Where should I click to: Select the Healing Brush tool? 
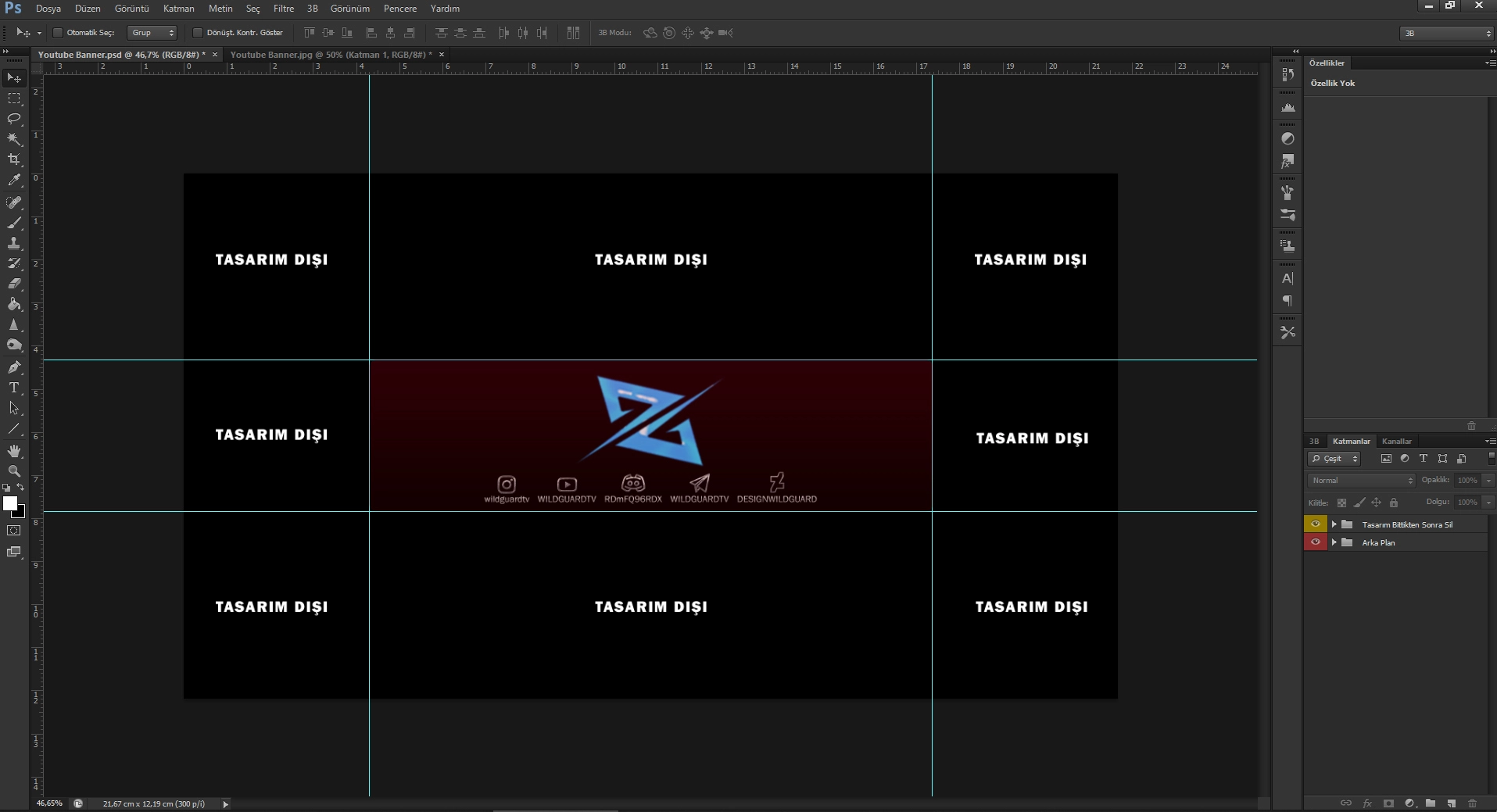click(14, 202)
